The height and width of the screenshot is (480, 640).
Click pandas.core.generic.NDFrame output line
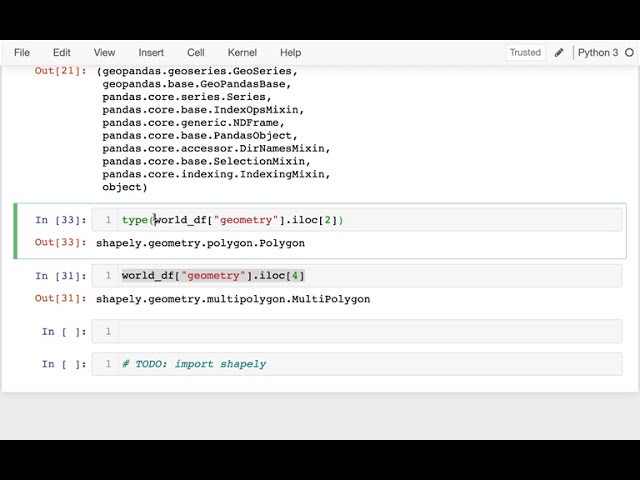[193, 123]
